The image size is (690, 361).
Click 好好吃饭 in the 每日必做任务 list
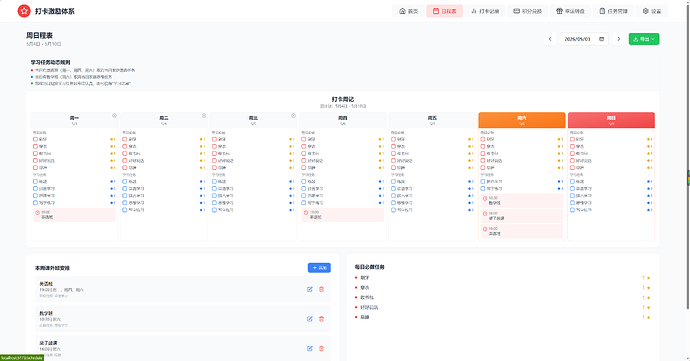[369, 307]
